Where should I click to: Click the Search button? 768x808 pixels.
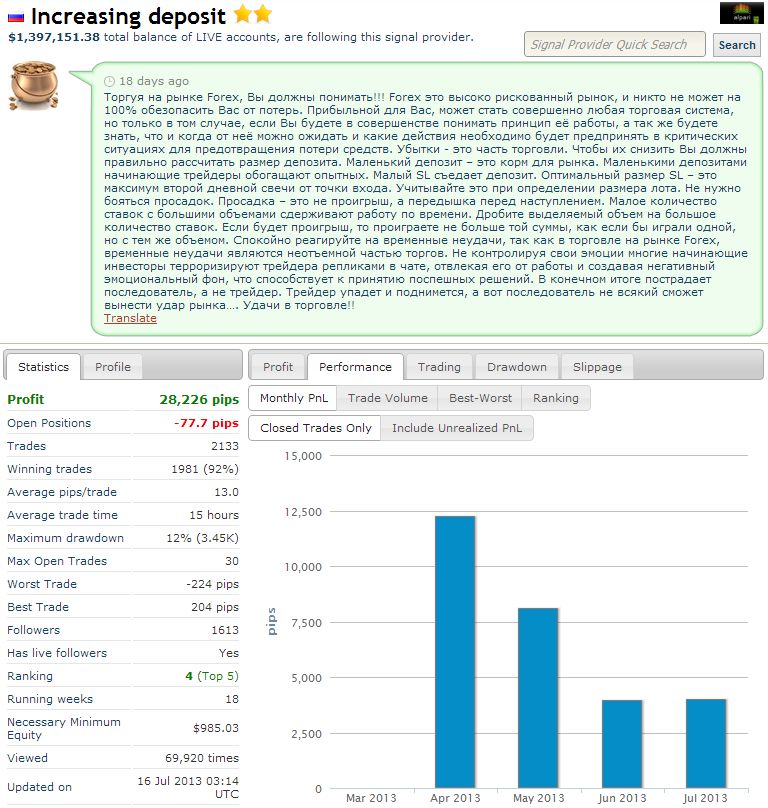(737, 45)
